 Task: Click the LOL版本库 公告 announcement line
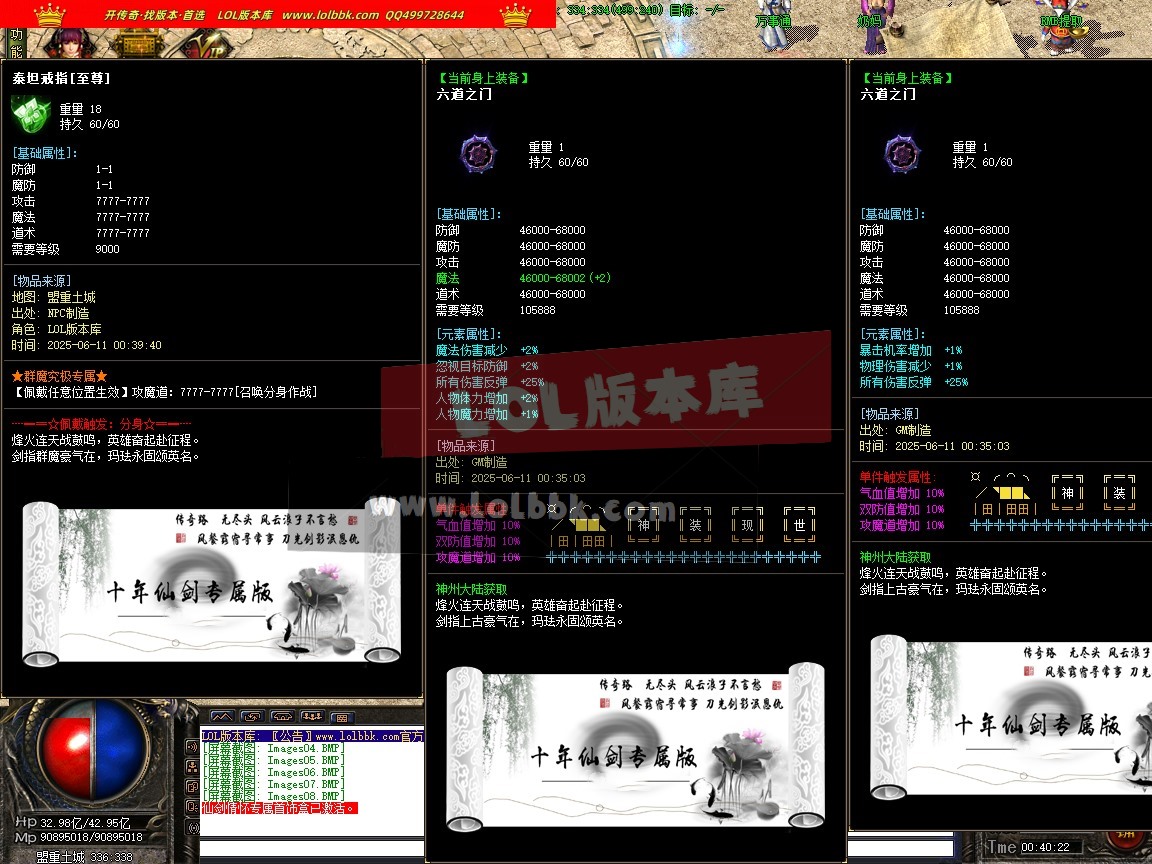click(x=312, y=736)
